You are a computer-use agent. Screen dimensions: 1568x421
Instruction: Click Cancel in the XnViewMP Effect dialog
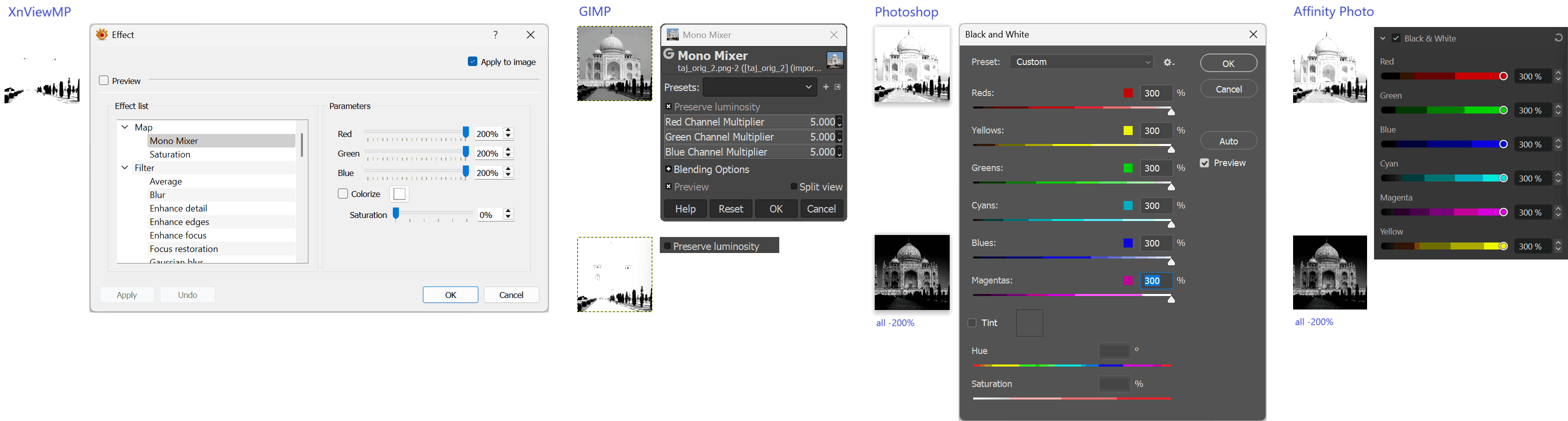[x=511, y=295]
